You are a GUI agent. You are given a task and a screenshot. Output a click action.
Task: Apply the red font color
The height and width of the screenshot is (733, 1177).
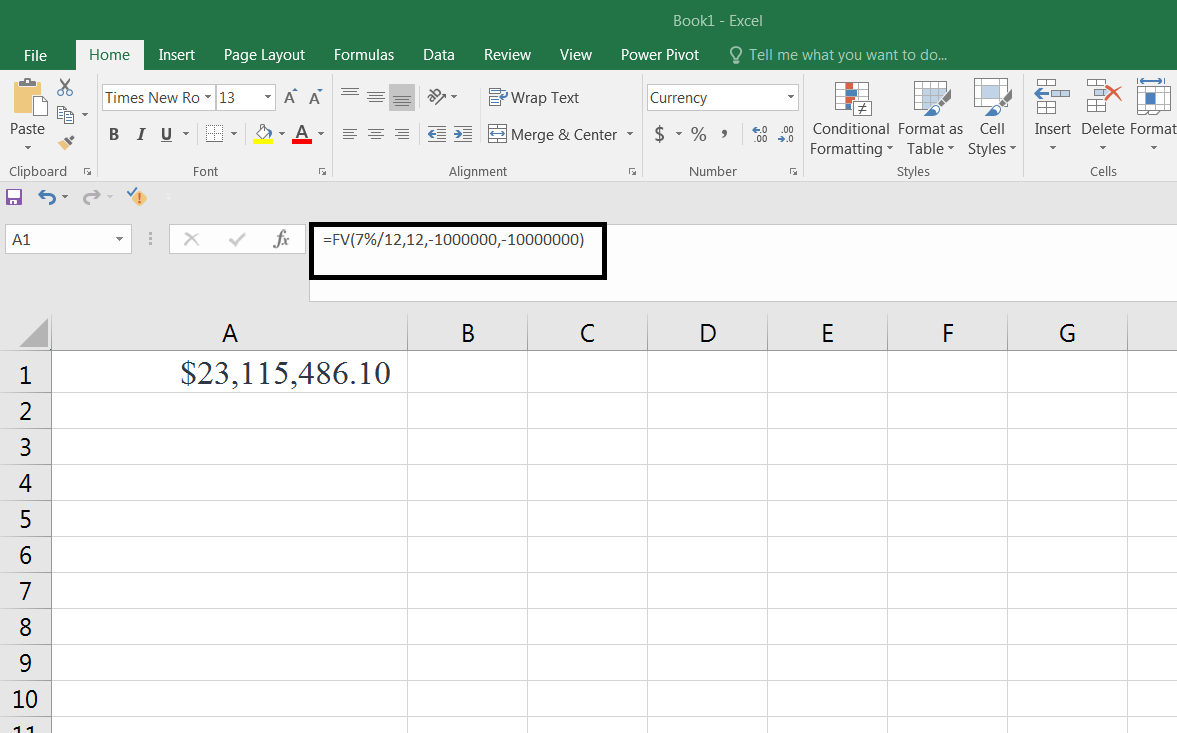tap(302, 134)
